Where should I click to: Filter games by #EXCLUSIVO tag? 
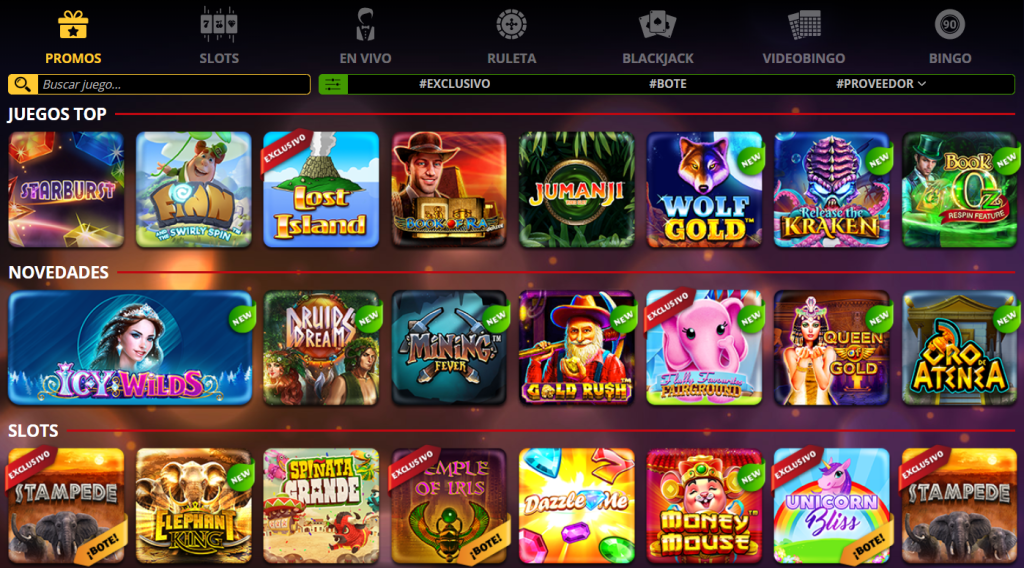tap(455, 84)
